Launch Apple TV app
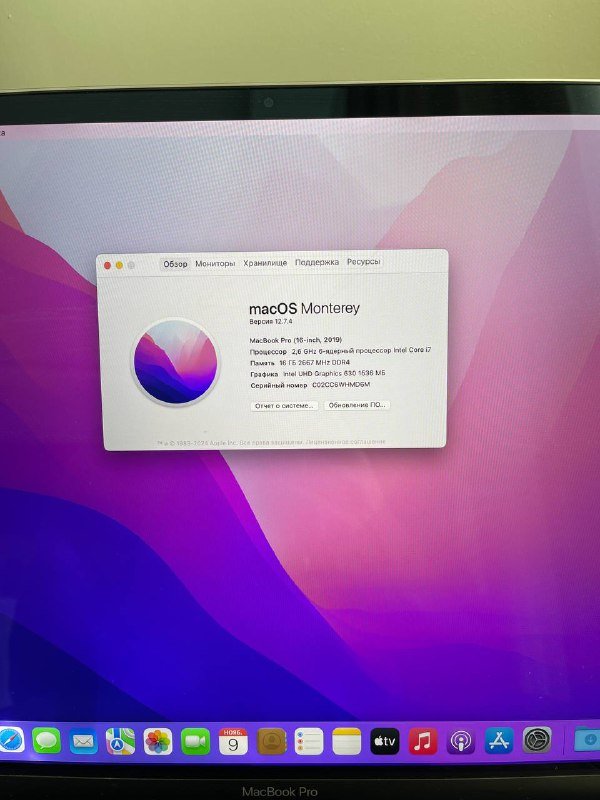 [x=385, y=741]
